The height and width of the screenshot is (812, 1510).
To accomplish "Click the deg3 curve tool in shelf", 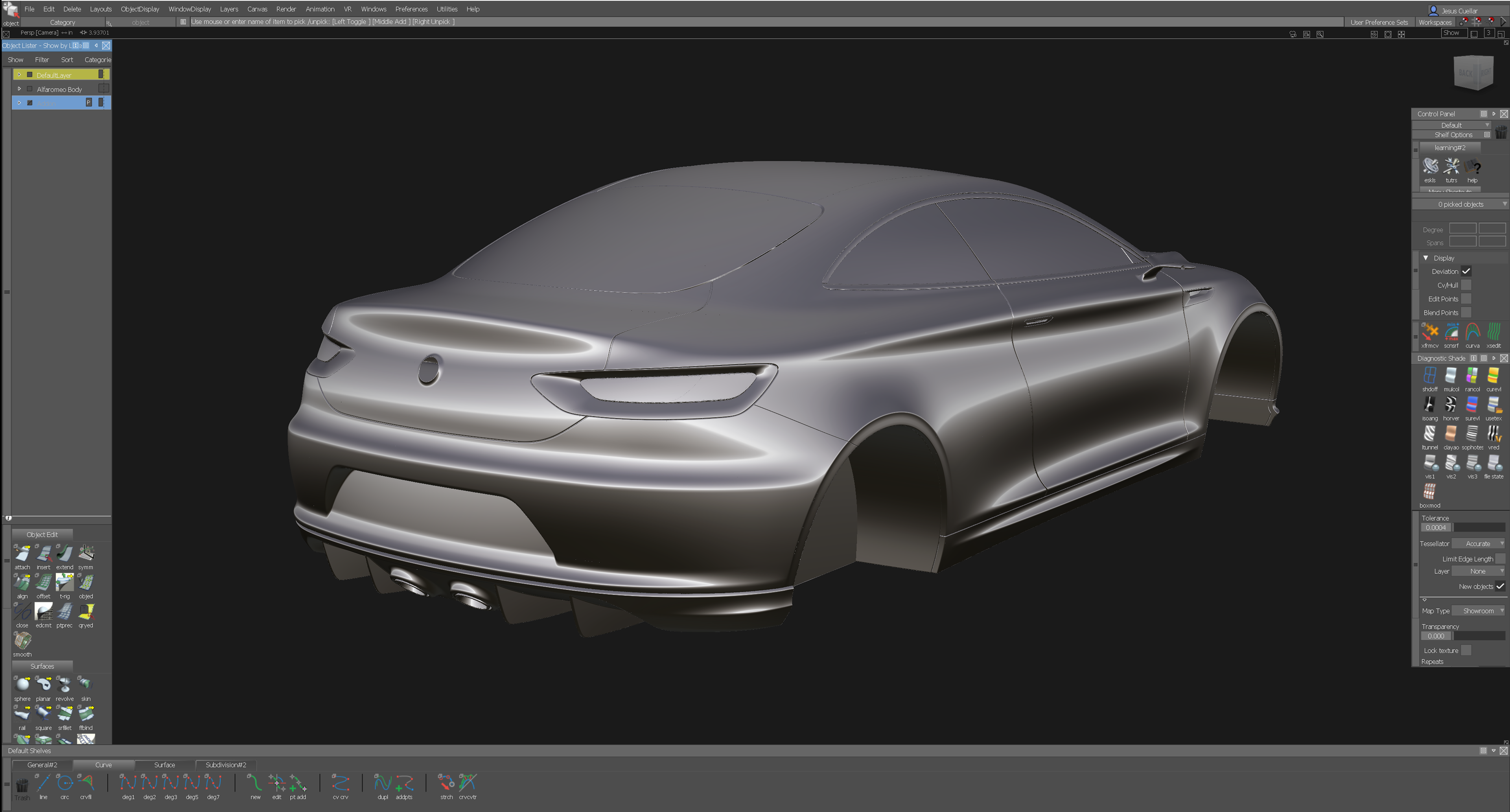I will coord(171,783).
